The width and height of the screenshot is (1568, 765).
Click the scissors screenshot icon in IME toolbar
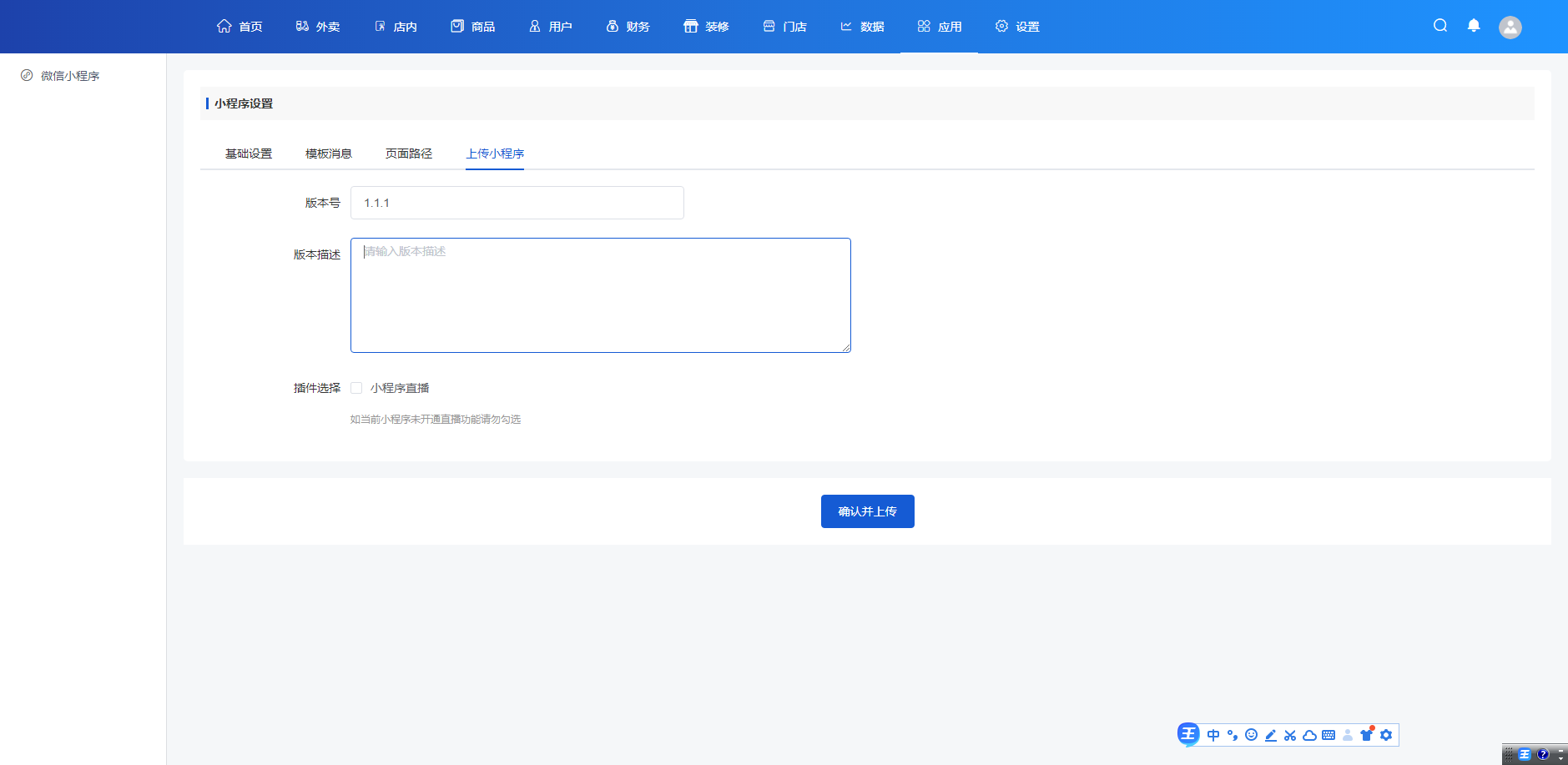coord(1290,735)
